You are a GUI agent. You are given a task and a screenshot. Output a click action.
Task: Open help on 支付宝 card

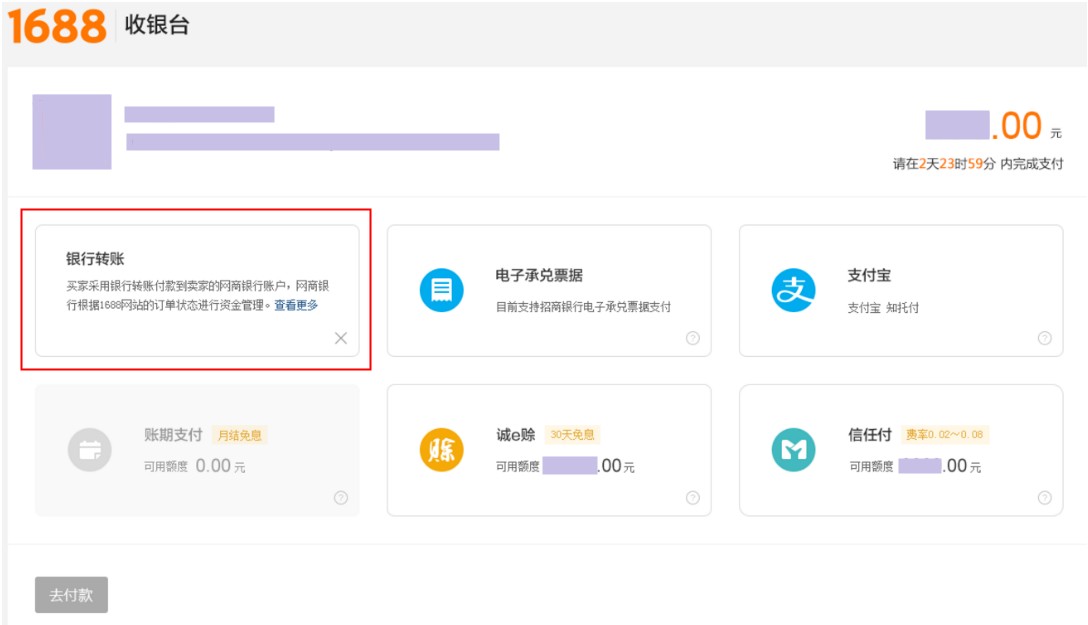(x=1044, y=338)
